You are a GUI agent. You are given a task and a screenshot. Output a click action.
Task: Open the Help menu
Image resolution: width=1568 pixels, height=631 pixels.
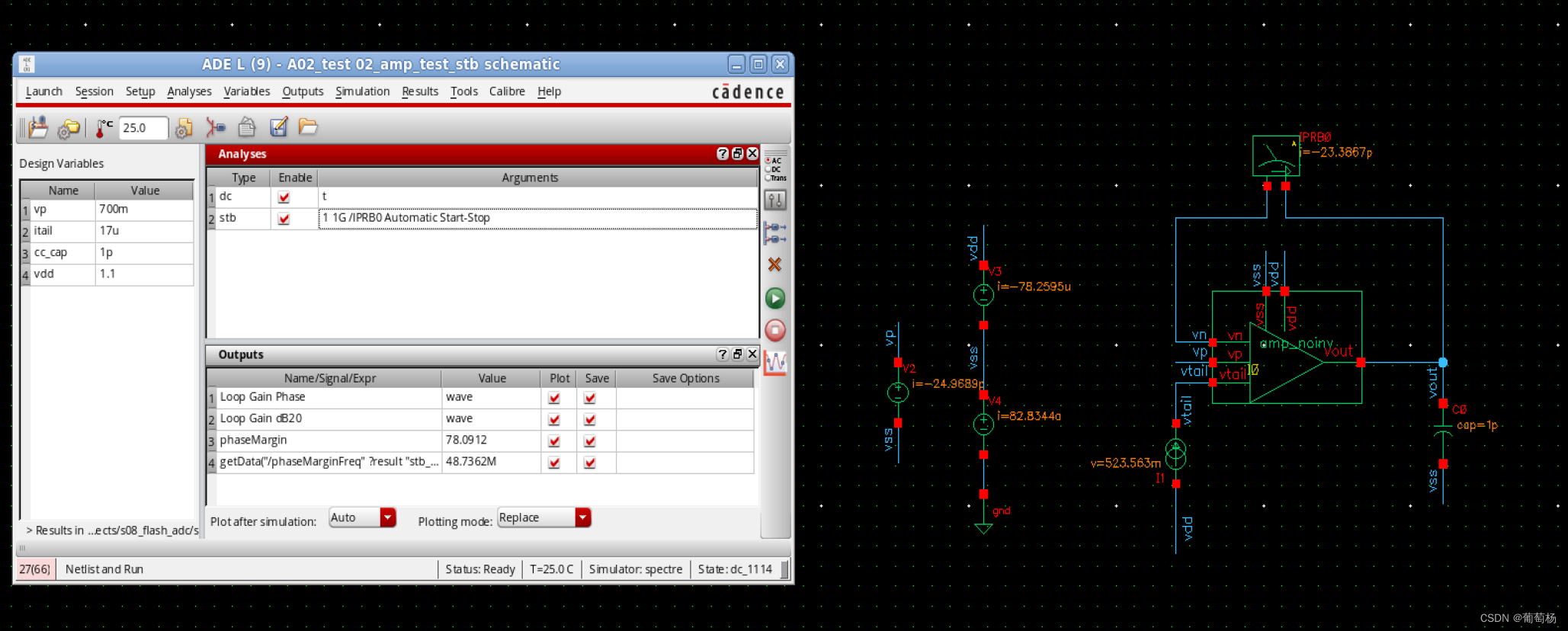[x=549, y=91]
